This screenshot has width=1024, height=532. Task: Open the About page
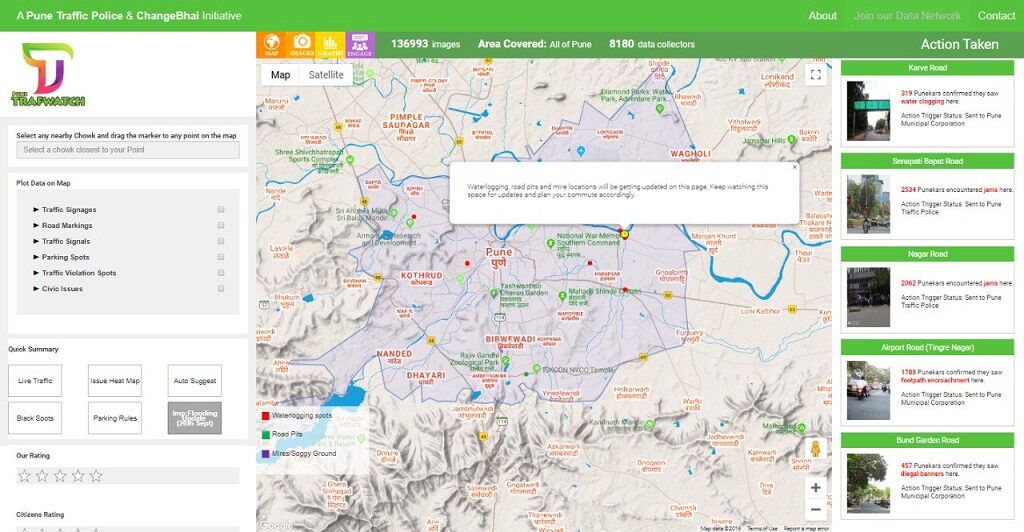(x=822, y=16)
